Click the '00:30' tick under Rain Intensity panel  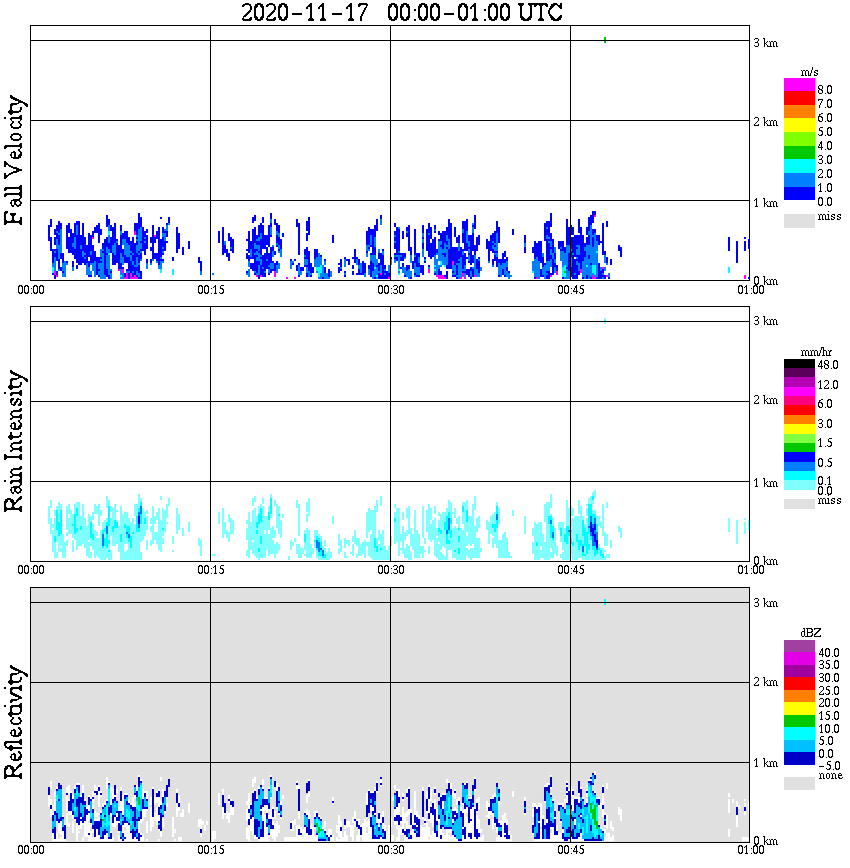(x=390, y=570)
